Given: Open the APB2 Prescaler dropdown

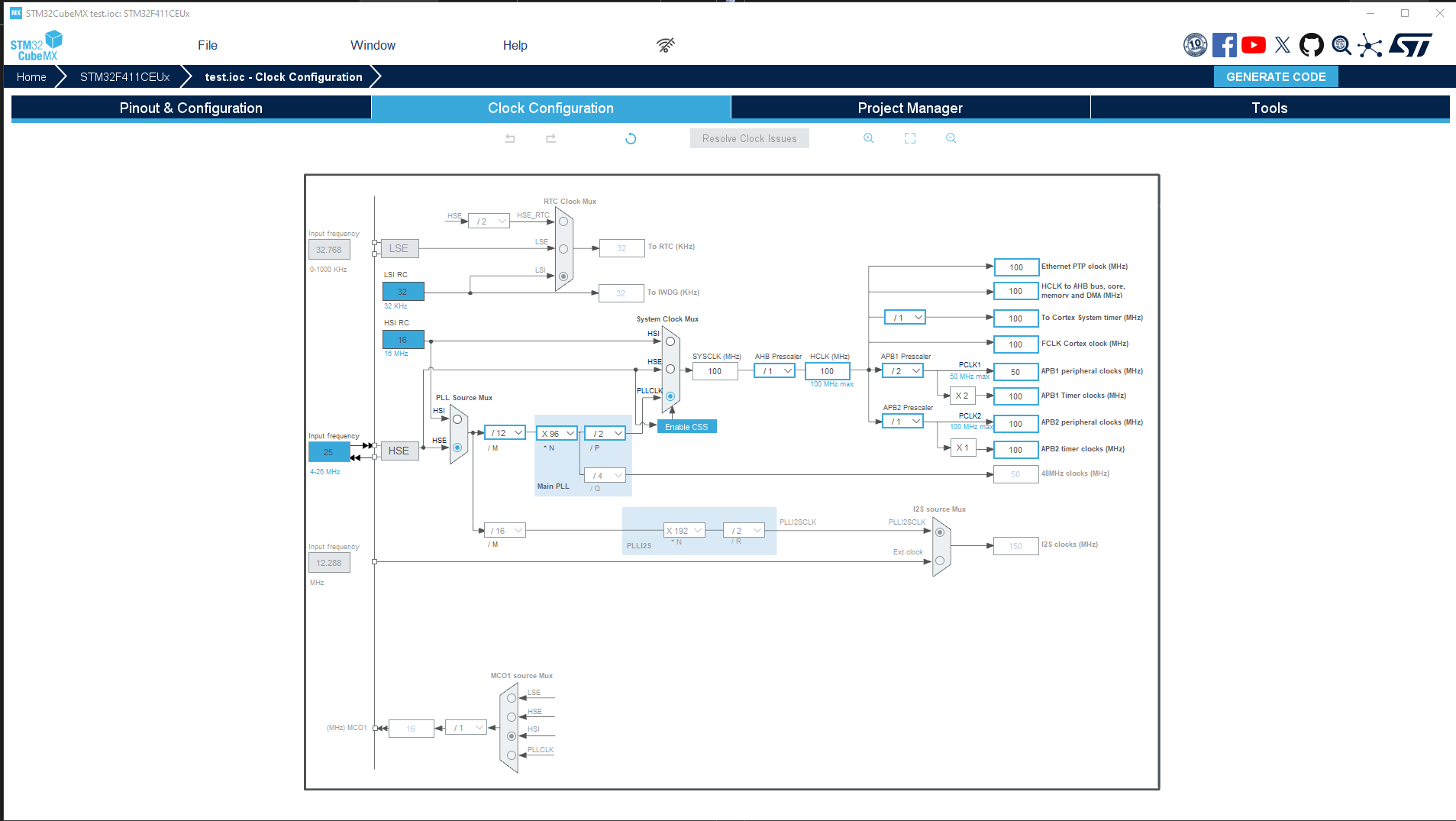Looking at the screenshot, I should pos(903,422).
